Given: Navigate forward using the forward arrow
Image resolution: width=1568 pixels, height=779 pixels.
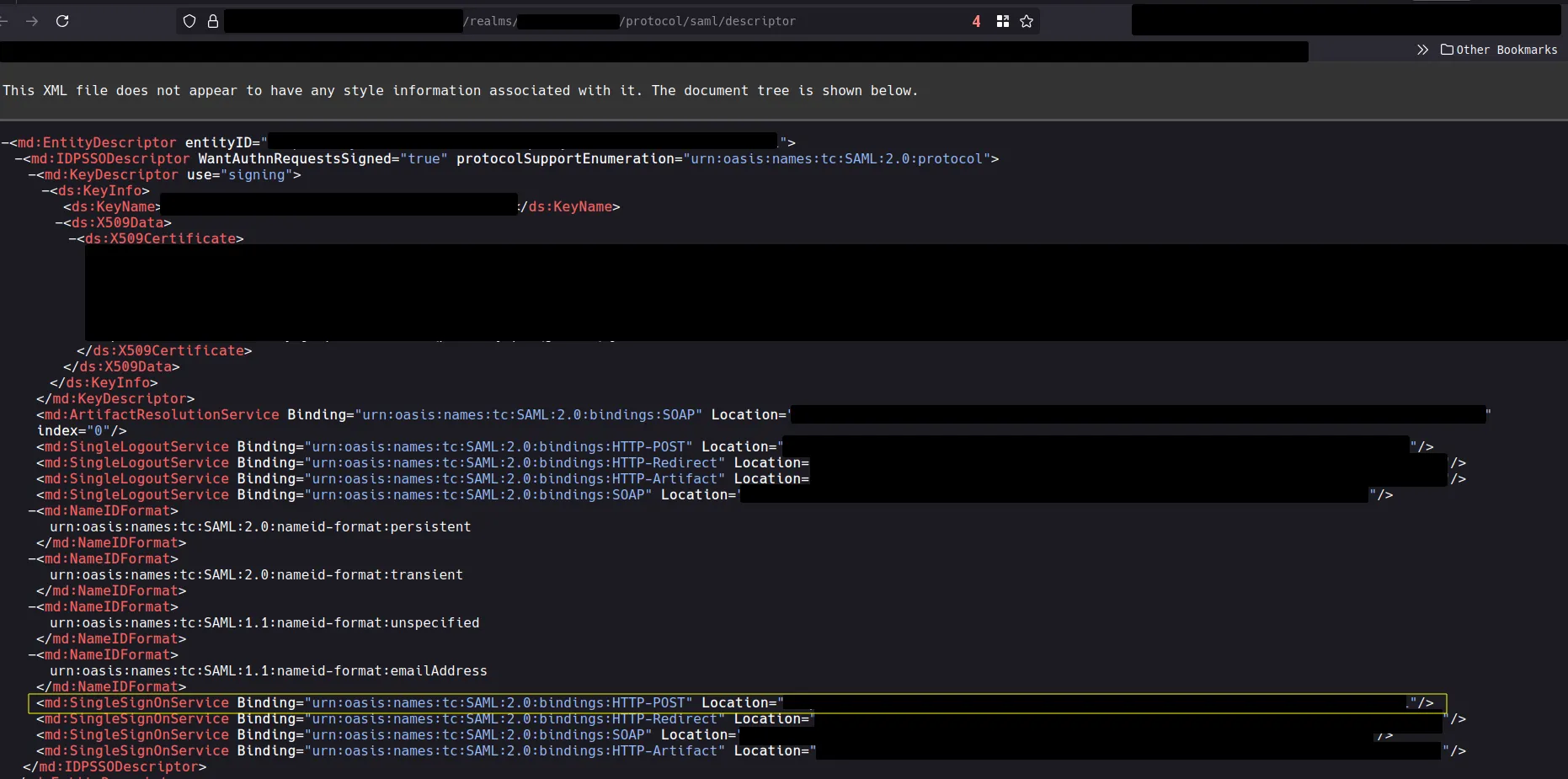Looking at the screenshot, I should 32,21.
